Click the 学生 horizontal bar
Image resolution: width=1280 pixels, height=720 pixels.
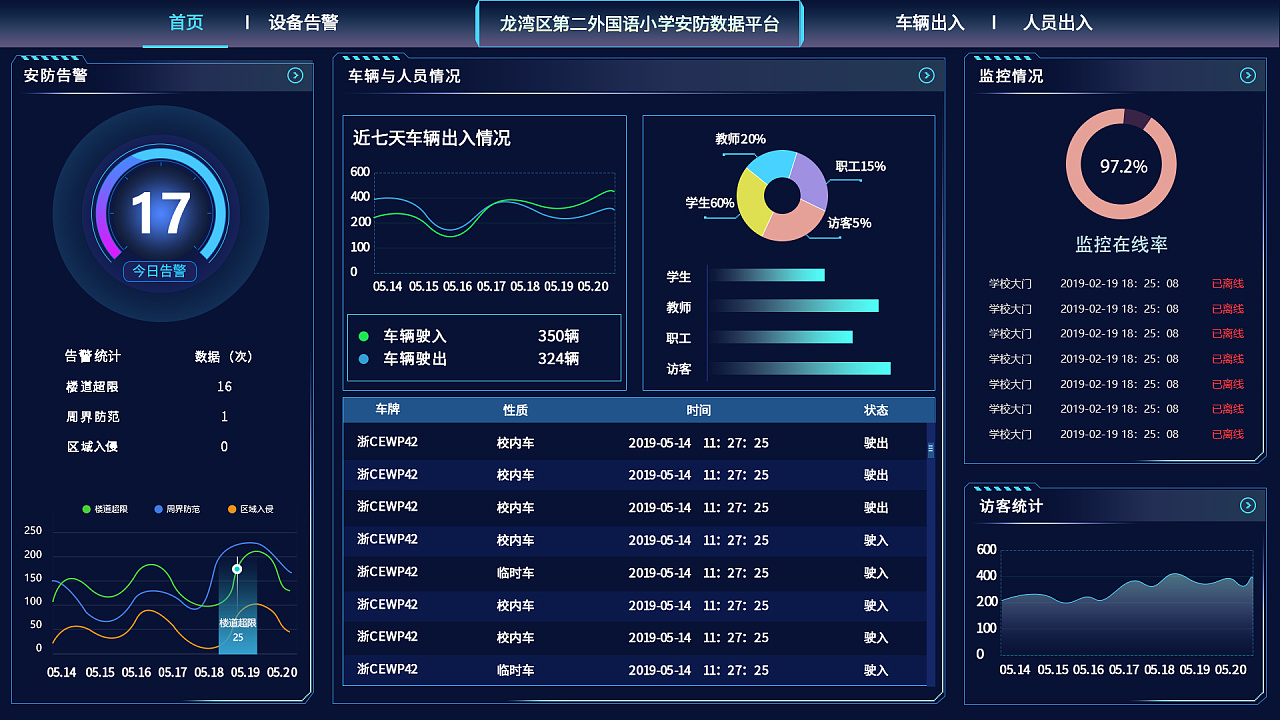click(x=768, y=275)
